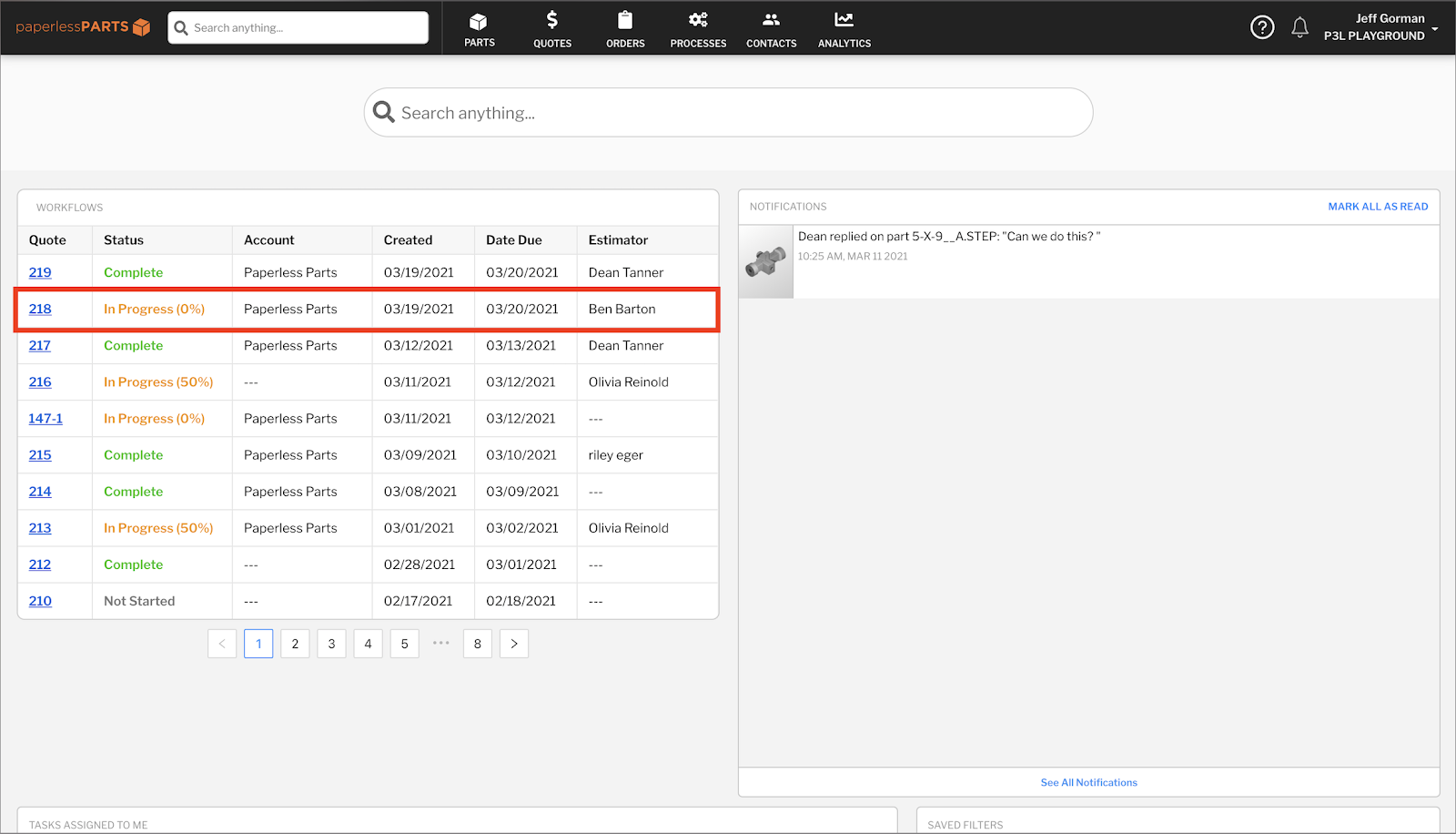Open quote 217
Image resolution: width=1456 pixels, height=834 pixels.
click(x=40, y=345)
